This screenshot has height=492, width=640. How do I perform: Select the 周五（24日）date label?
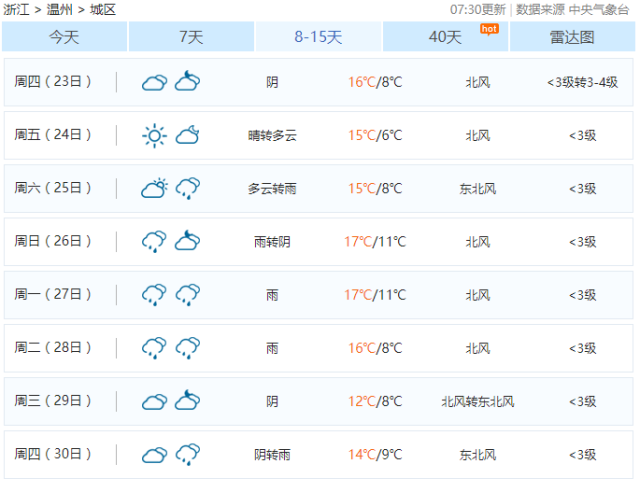[53, 135]
